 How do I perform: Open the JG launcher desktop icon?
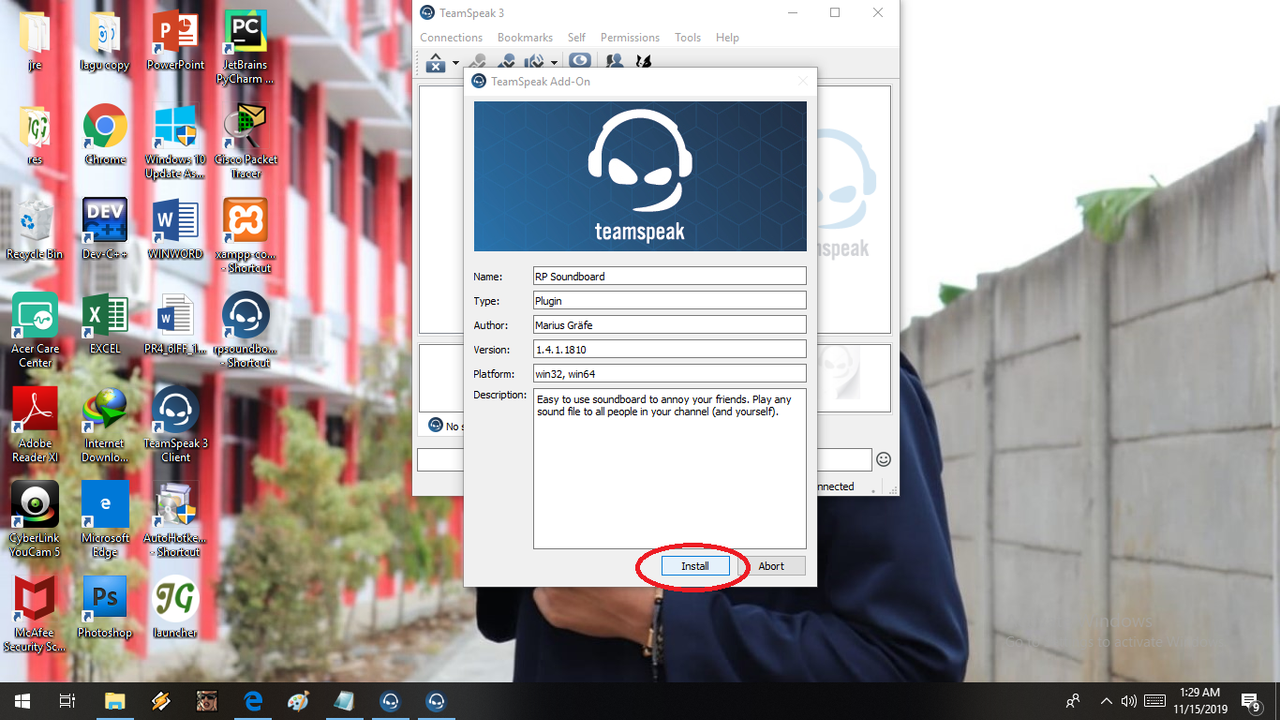[175, 607]
